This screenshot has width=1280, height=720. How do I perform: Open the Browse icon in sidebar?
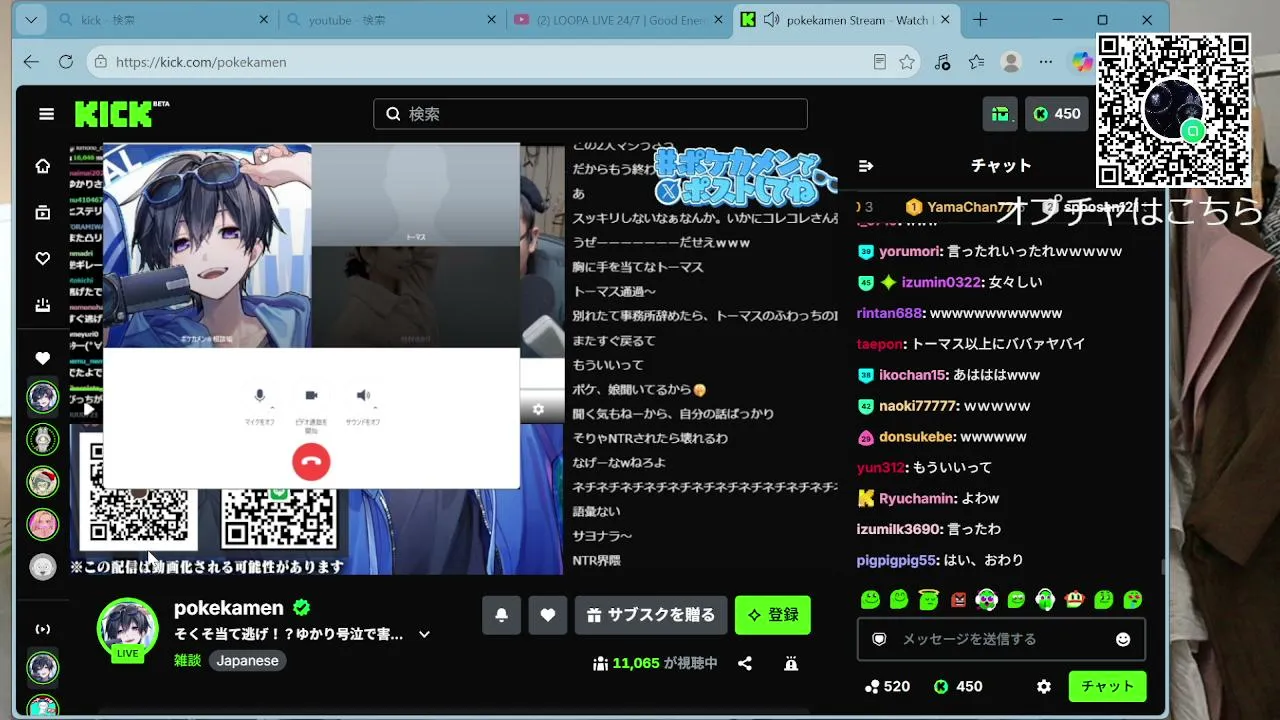tap(43, 212)
